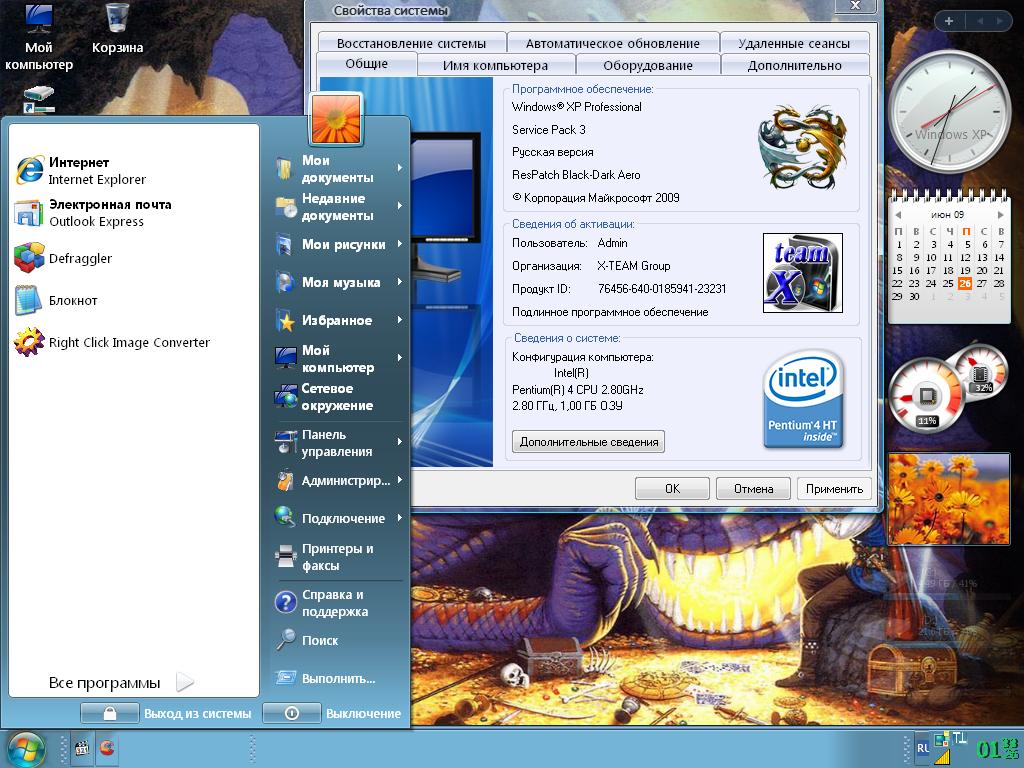Expand Панель управления submenu arrow

[x=399, y=442]
